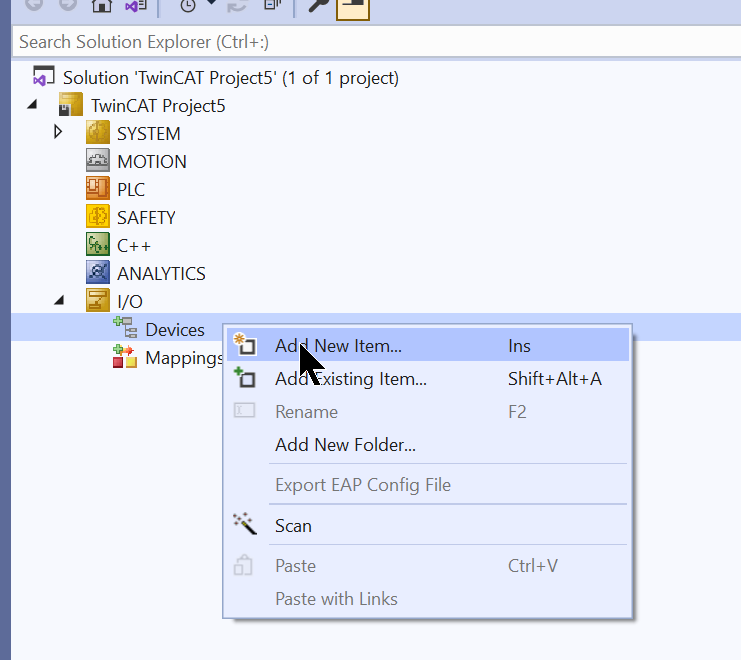
Task: Choose Scan with the wand icon
Action: click(428, 526)
